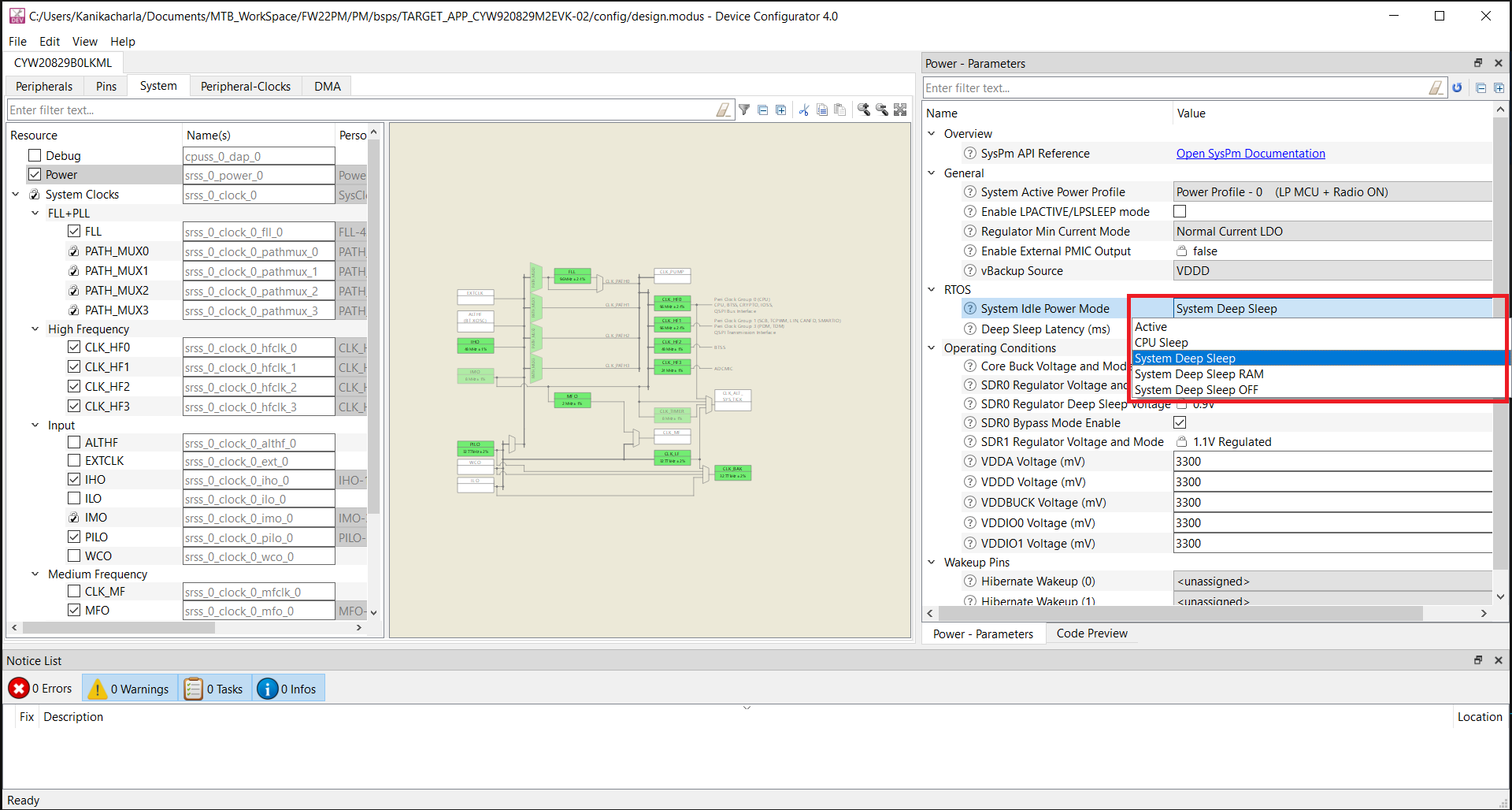Switch to the Code Preview tab
The width and height of the screenshot is (1512, 810).
(1091, 633)
